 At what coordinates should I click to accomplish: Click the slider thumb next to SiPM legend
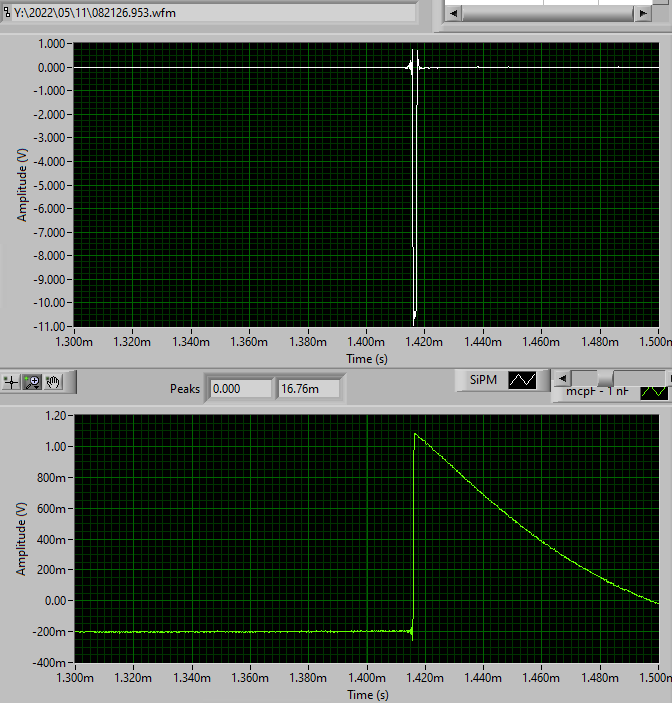(605, 378)
